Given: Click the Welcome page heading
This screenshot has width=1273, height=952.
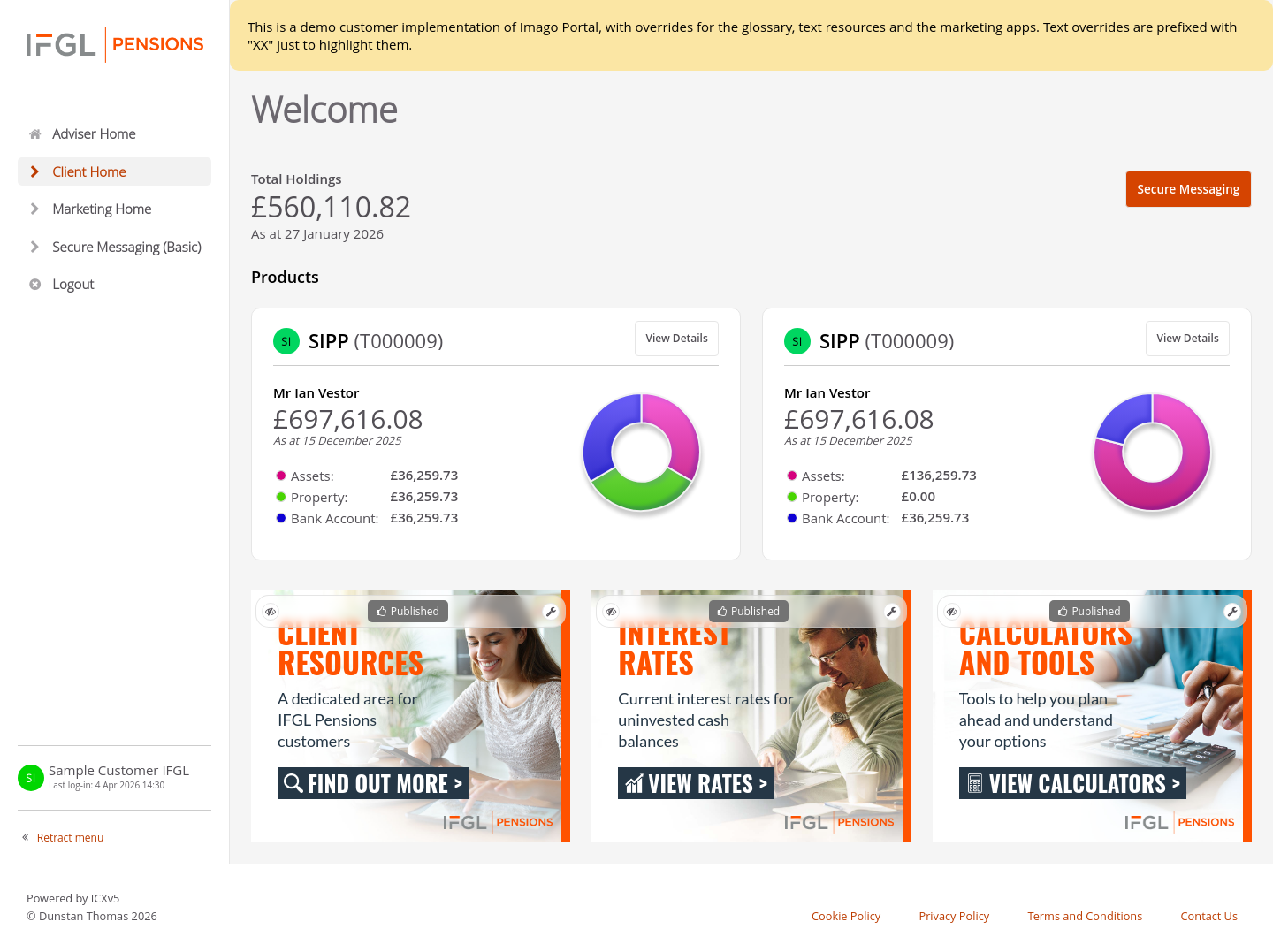Looking at the screenshot, I should click(324, 110).
